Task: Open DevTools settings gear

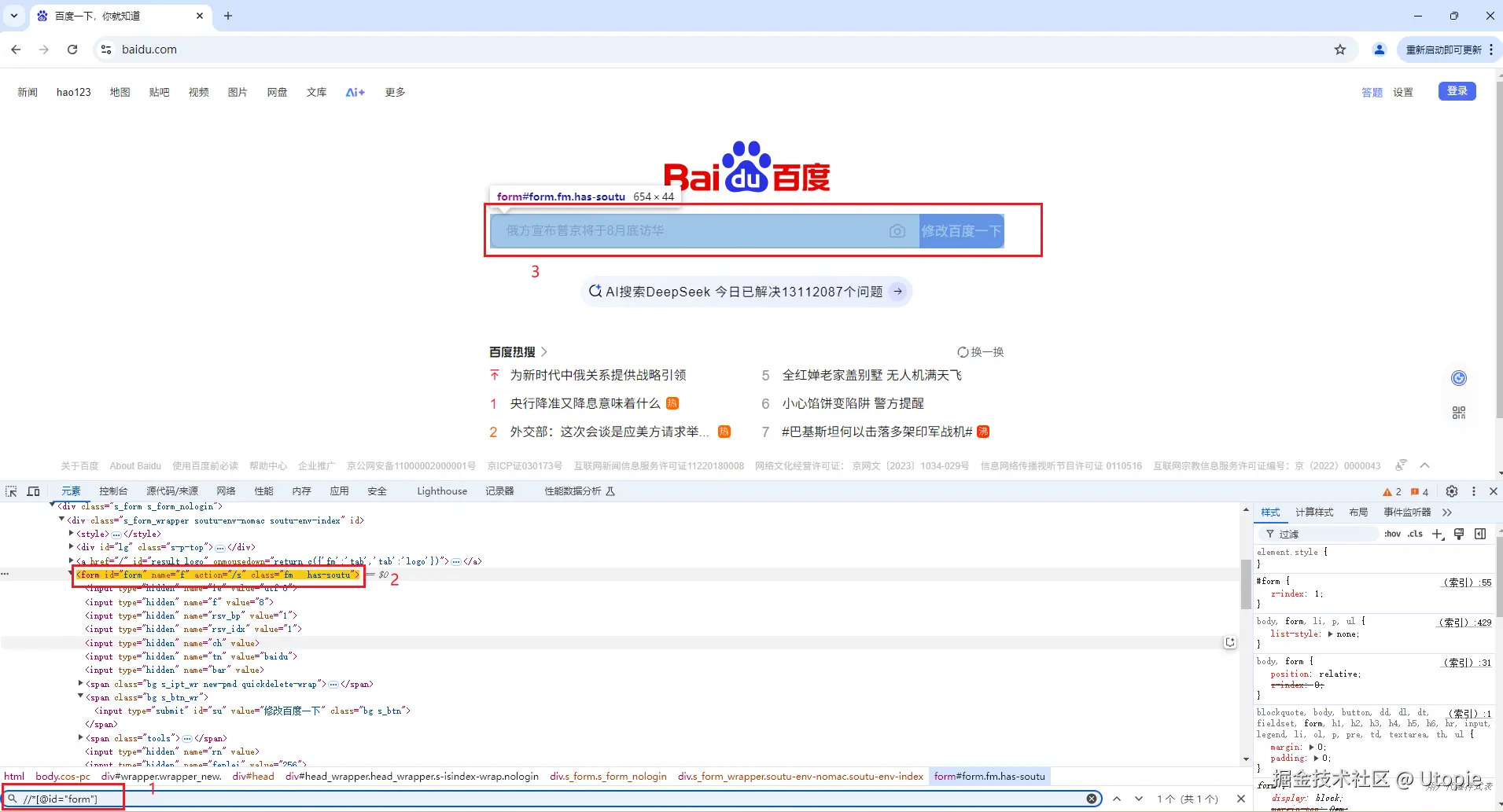Action: (x=1452, y=491)
